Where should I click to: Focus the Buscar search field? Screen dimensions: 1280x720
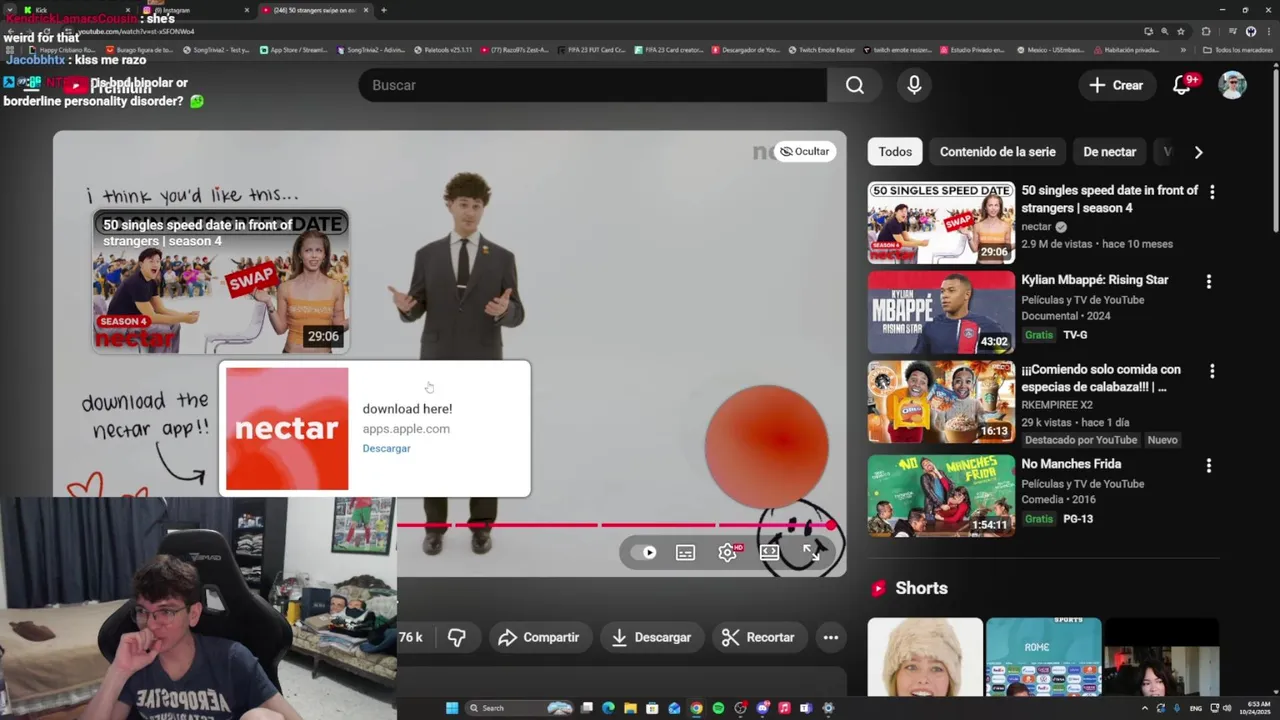pos(593,85)
